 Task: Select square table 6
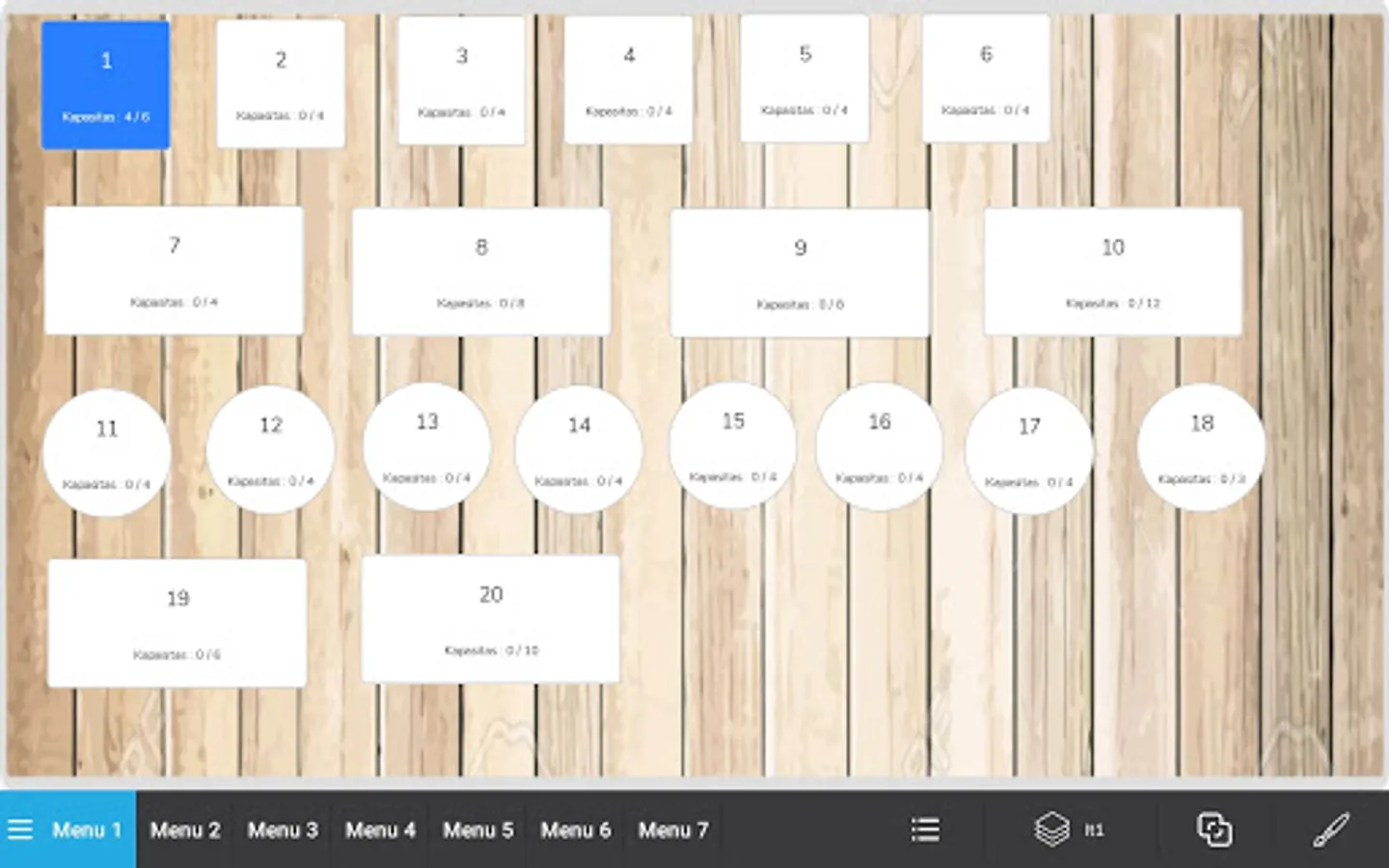point(986,79)
